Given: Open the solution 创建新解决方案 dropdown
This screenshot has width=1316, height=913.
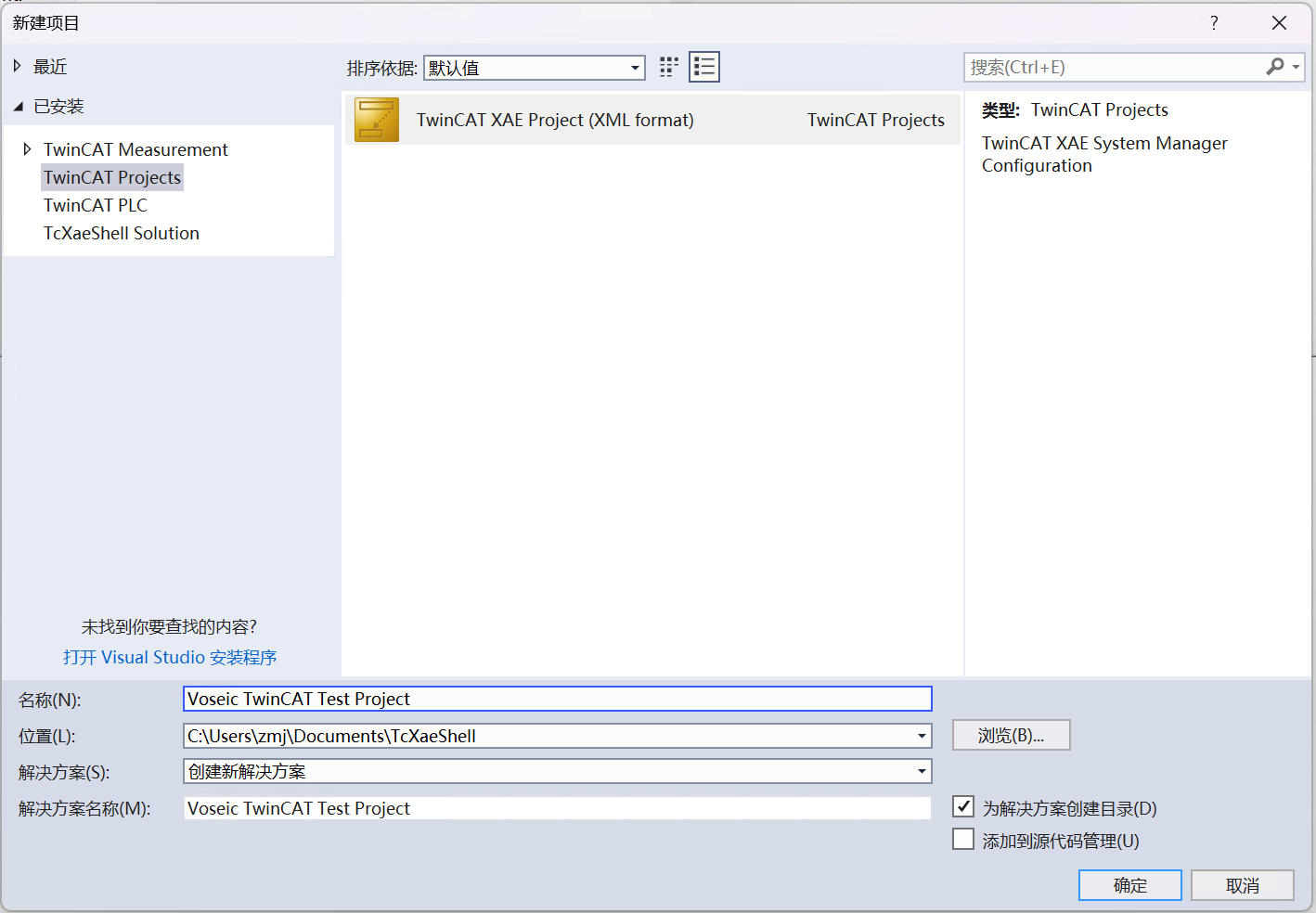Looking at the screenshot, I should click(558, 771).
